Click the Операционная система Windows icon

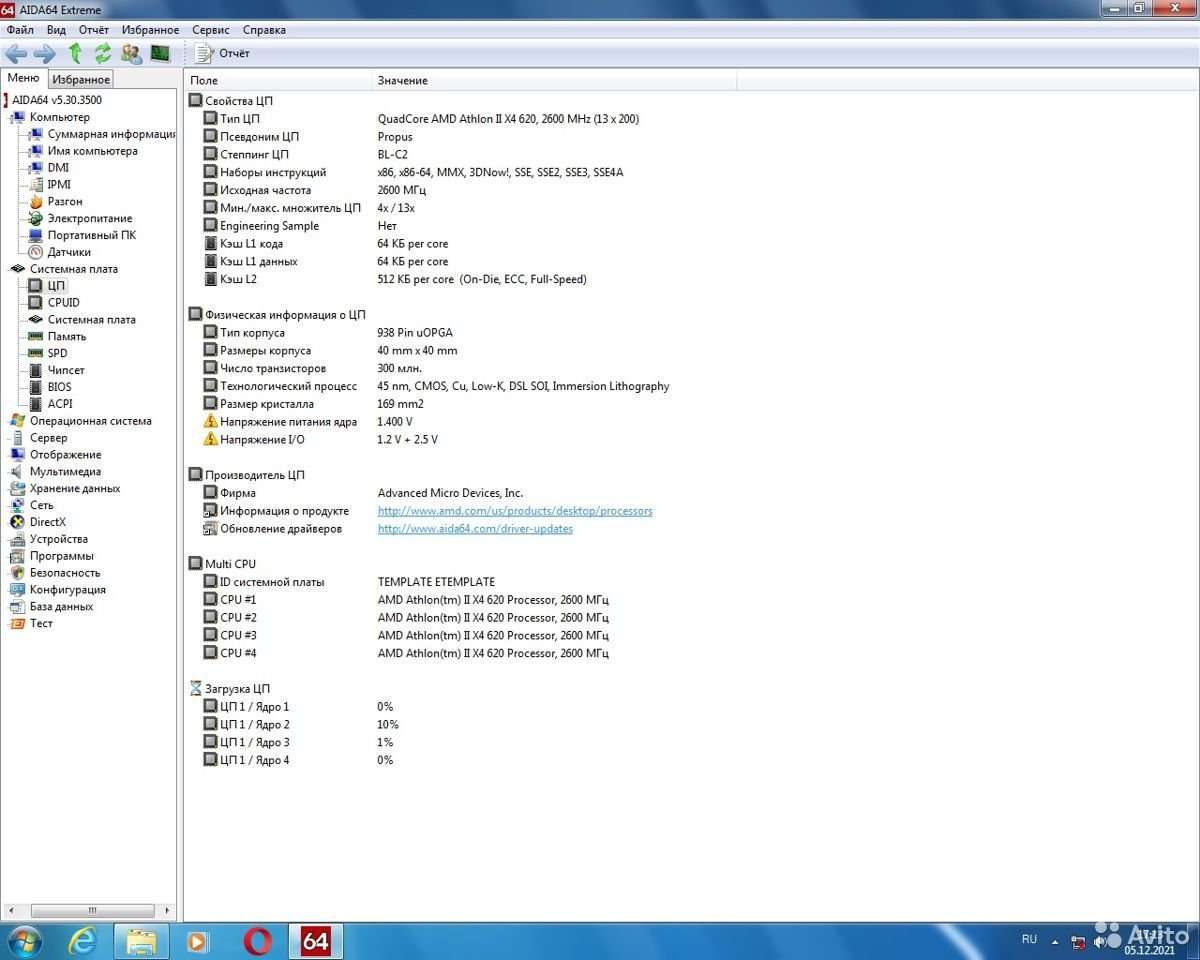[18, 421]
